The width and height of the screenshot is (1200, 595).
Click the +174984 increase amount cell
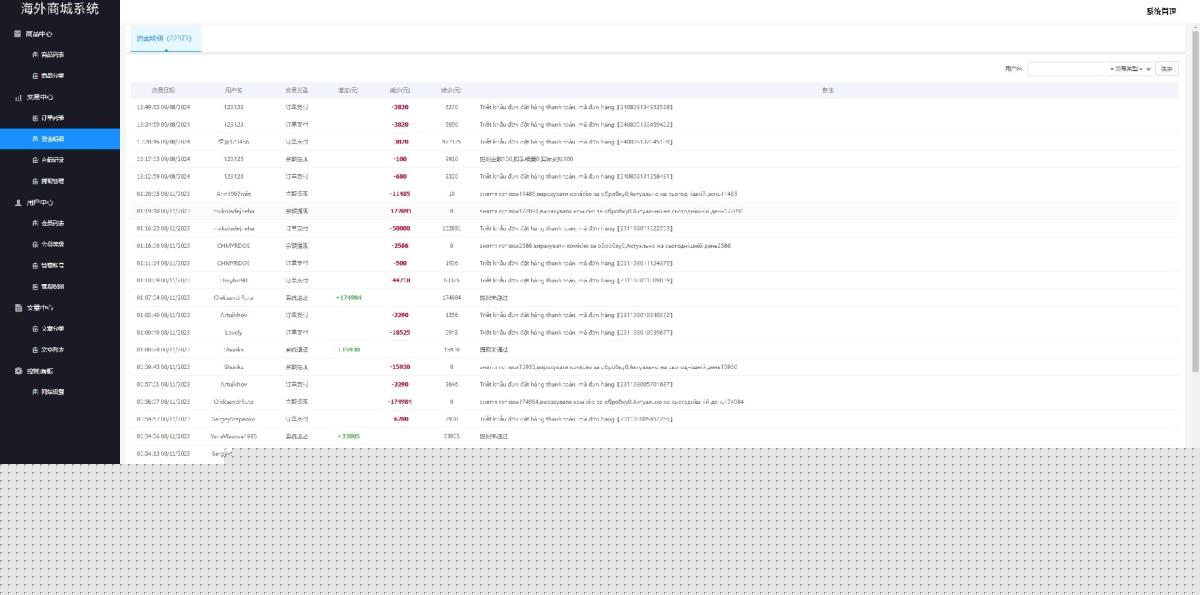(x=349, y=298)
